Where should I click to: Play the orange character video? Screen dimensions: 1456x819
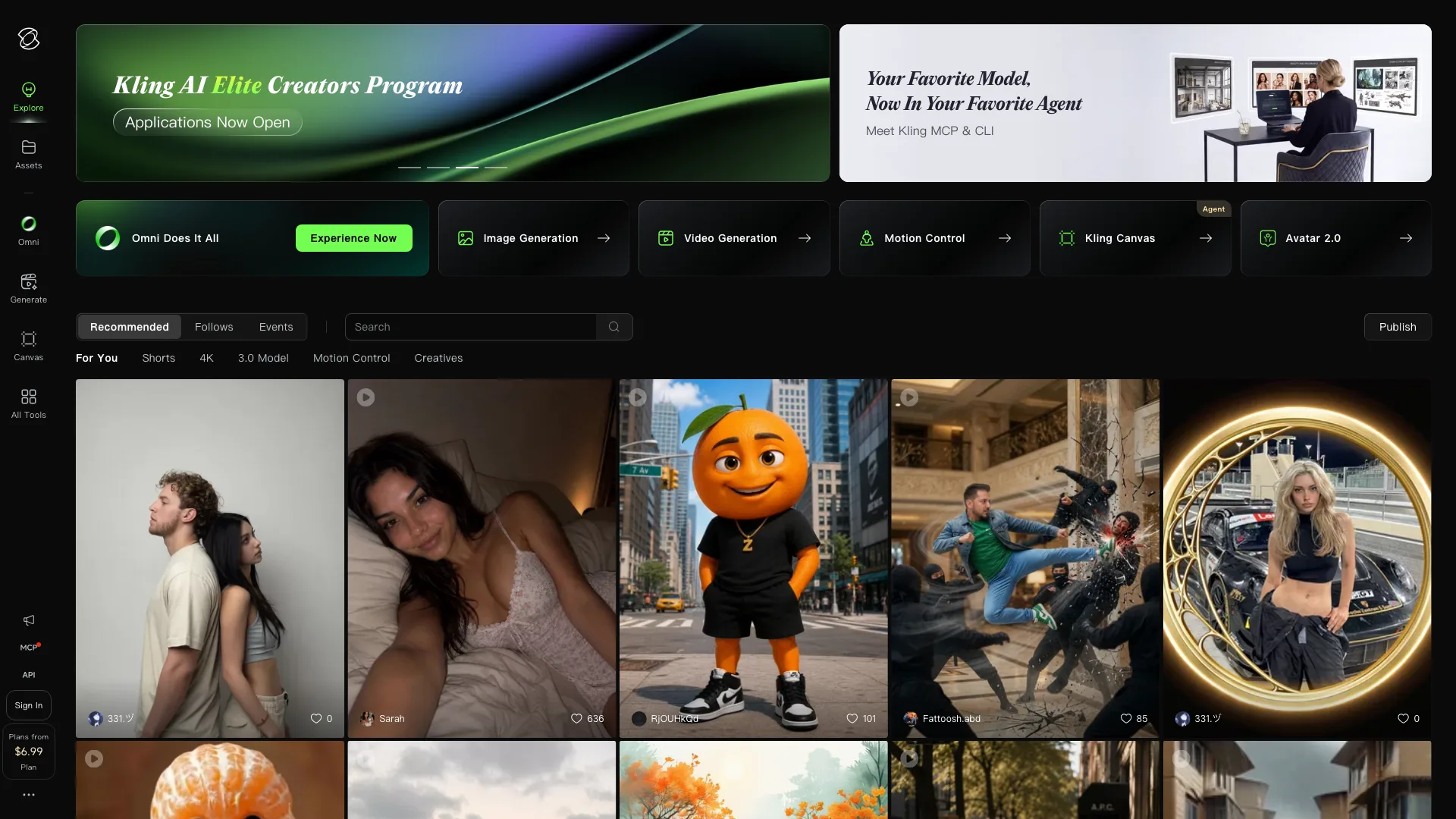pos(638,397)
